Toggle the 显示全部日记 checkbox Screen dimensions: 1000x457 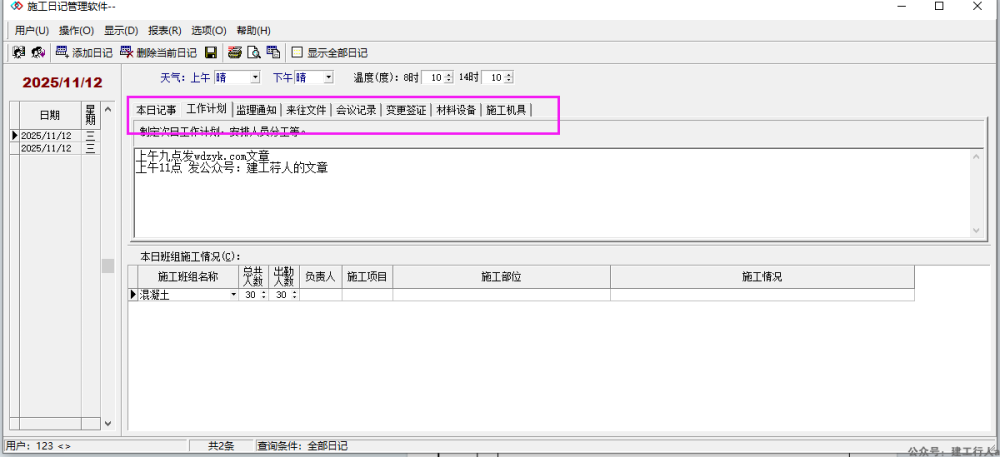[x=297, y=52]
